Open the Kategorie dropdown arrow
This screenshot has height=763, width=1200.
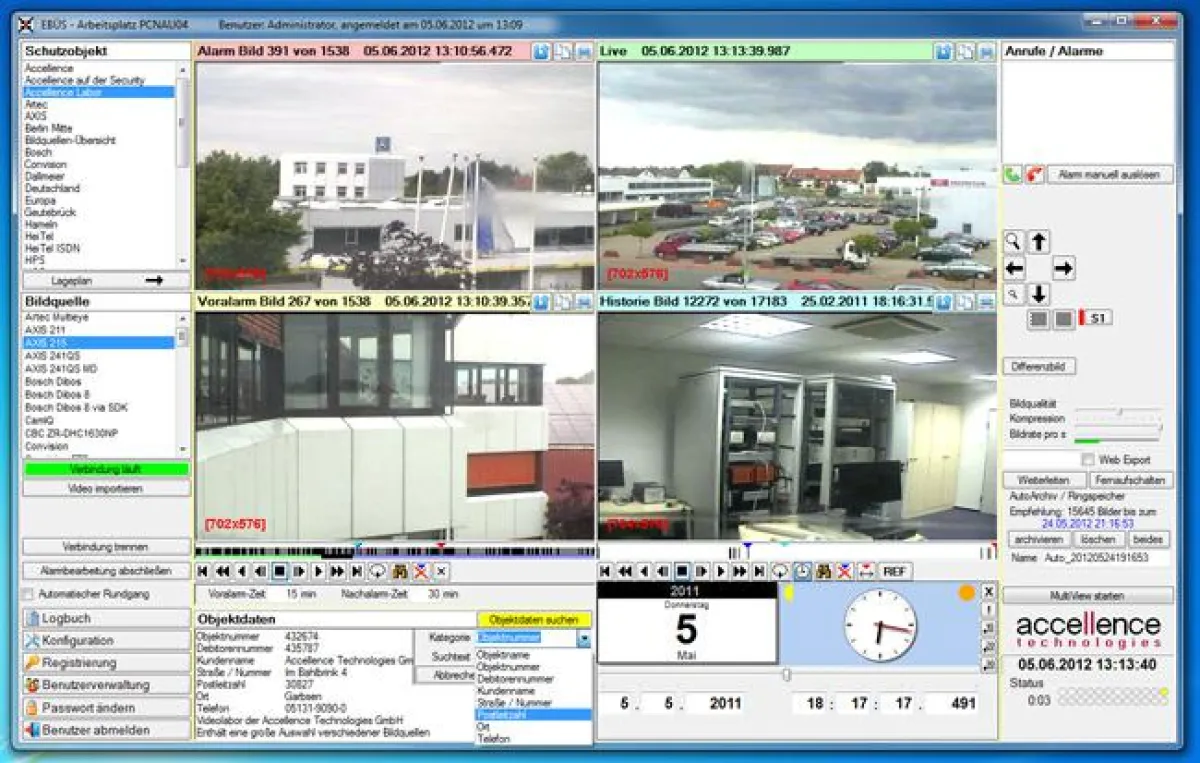coord(584,638)
